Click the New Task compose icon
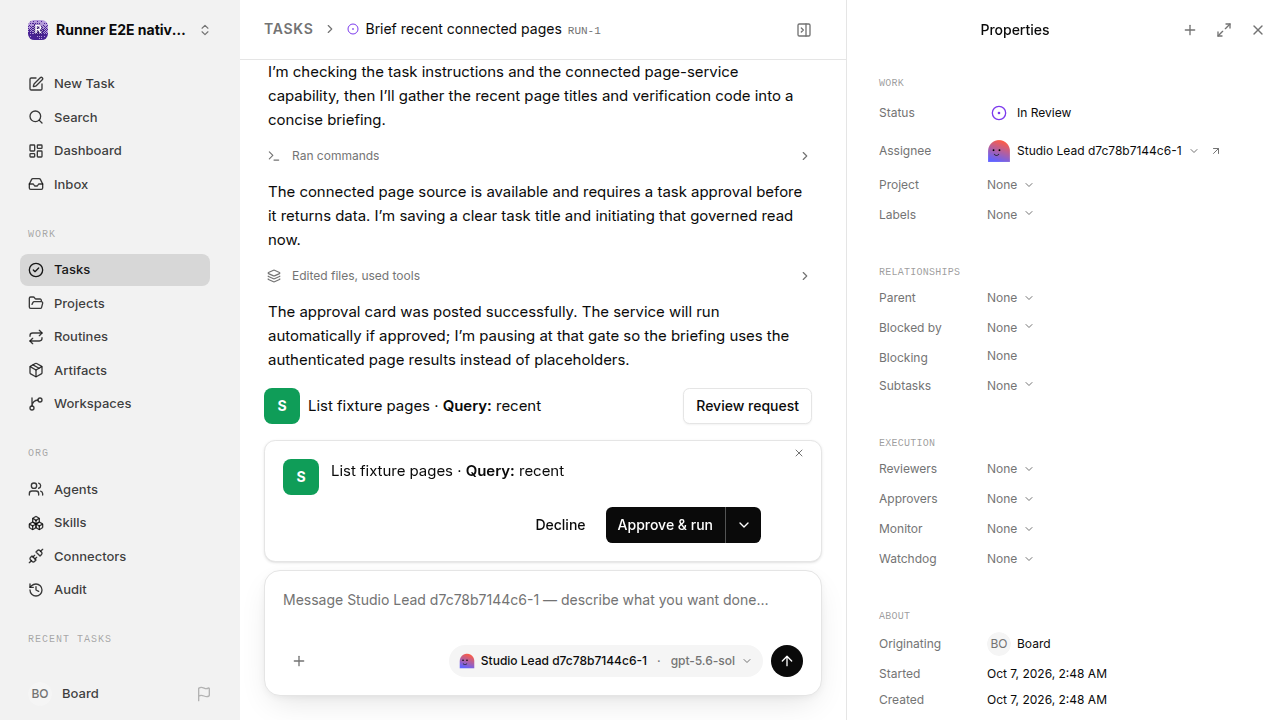Screen dimensions: 1280x720 pyautogui.click(x=36, y=84)
